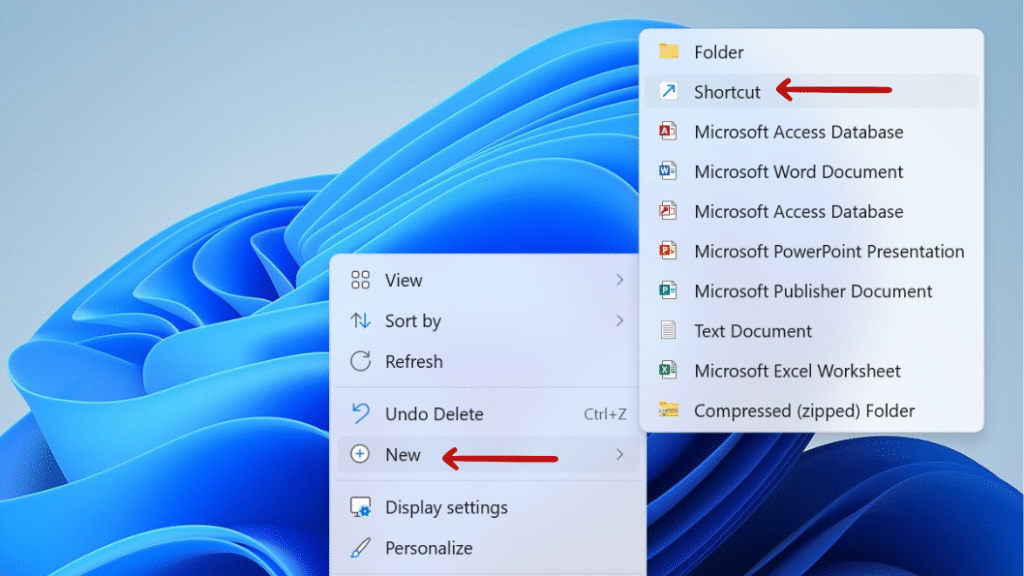Pick Microsoft Excel Worksheet label text

pyautogui.click(x=797, y=371)
